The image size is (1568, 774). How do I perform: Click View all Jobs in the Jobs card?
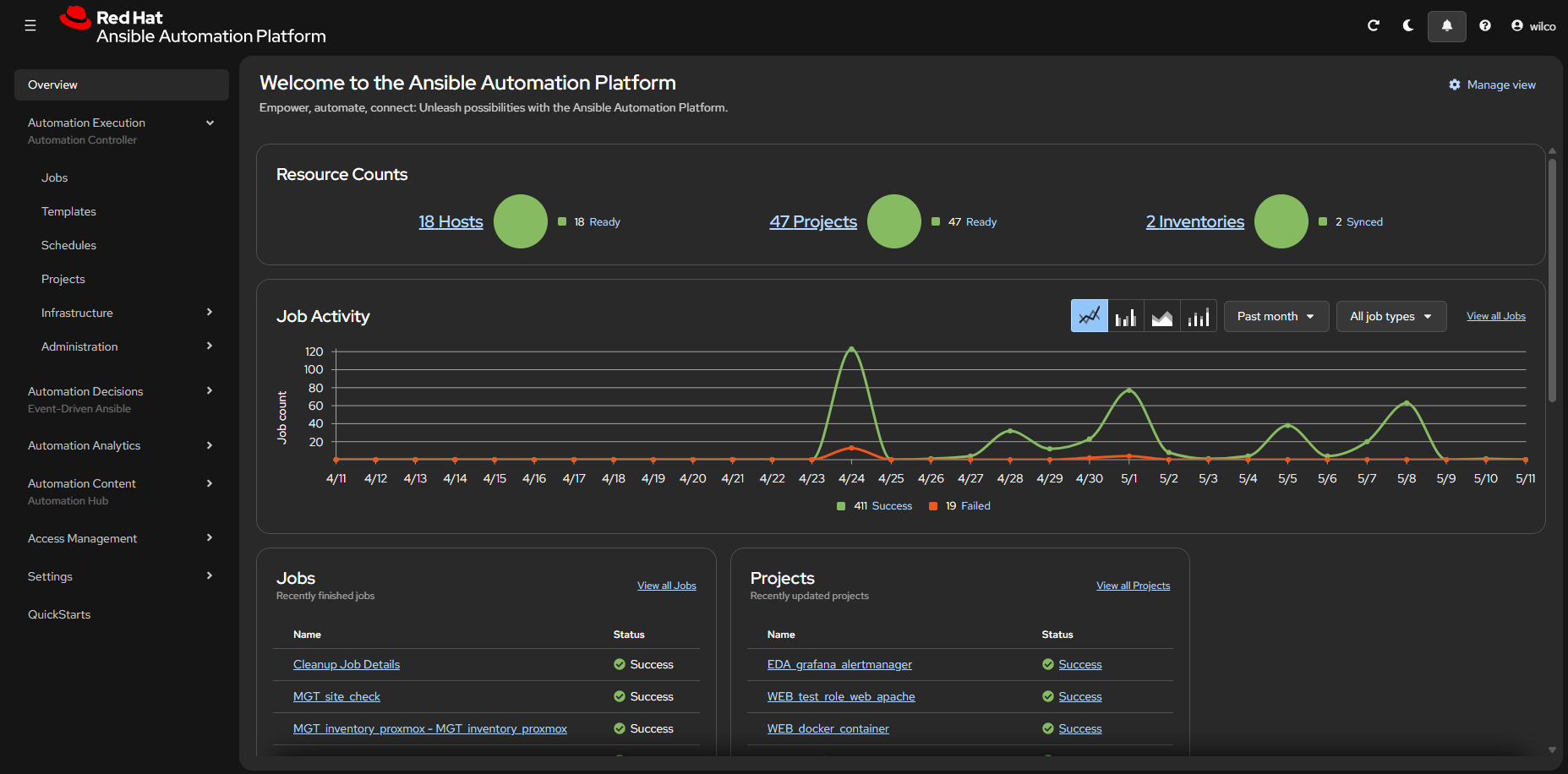tap(667, 586)
